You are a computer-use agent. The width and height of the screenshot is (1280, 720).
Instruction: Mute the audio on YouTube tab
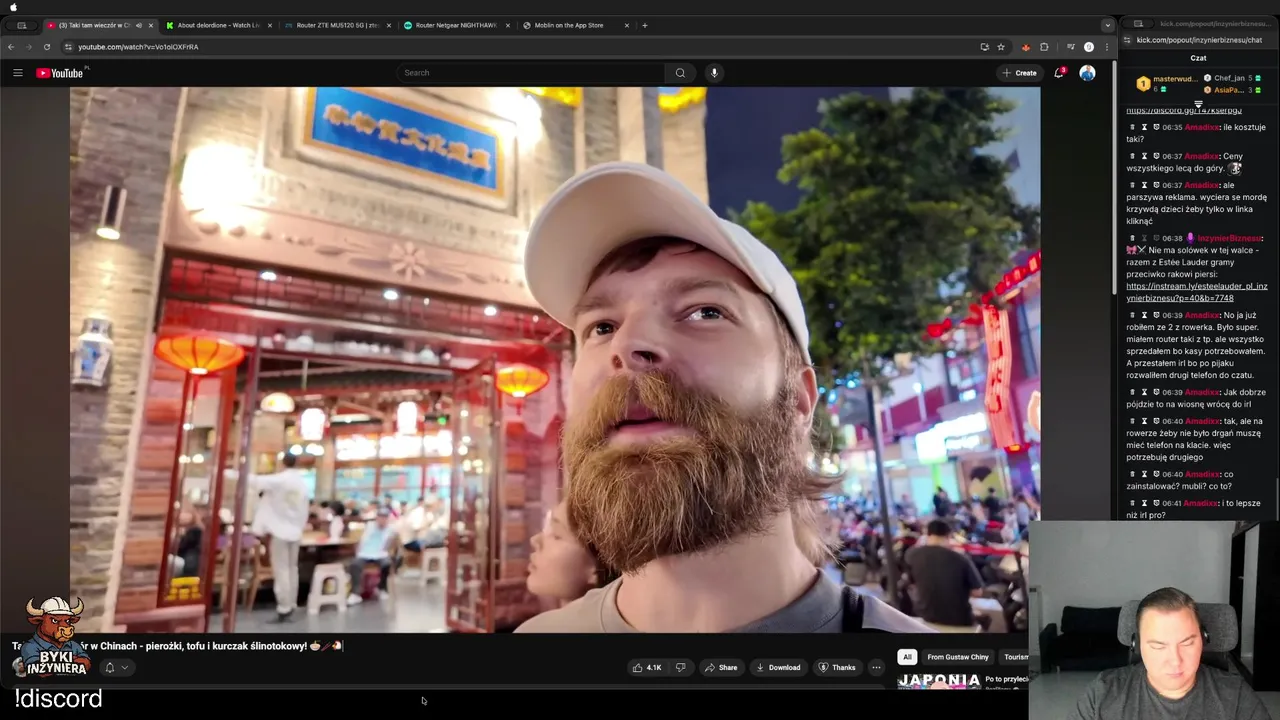tap(138, 25)
